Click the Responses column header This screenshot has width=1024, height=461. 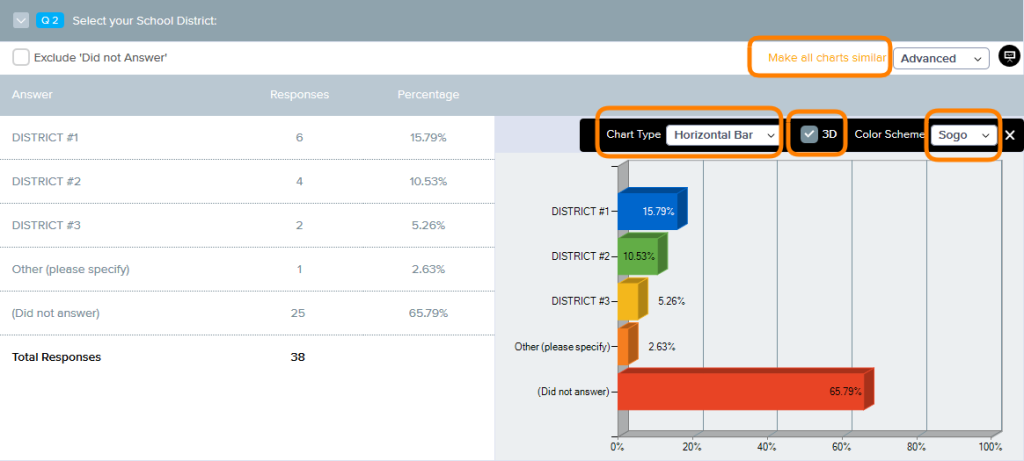tap(299, 95)
